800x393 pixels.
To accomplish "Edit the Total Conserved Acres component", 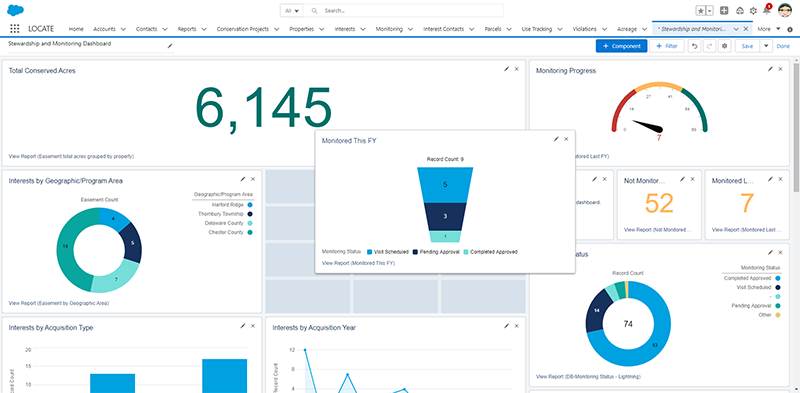I will (x=507, y=69).
